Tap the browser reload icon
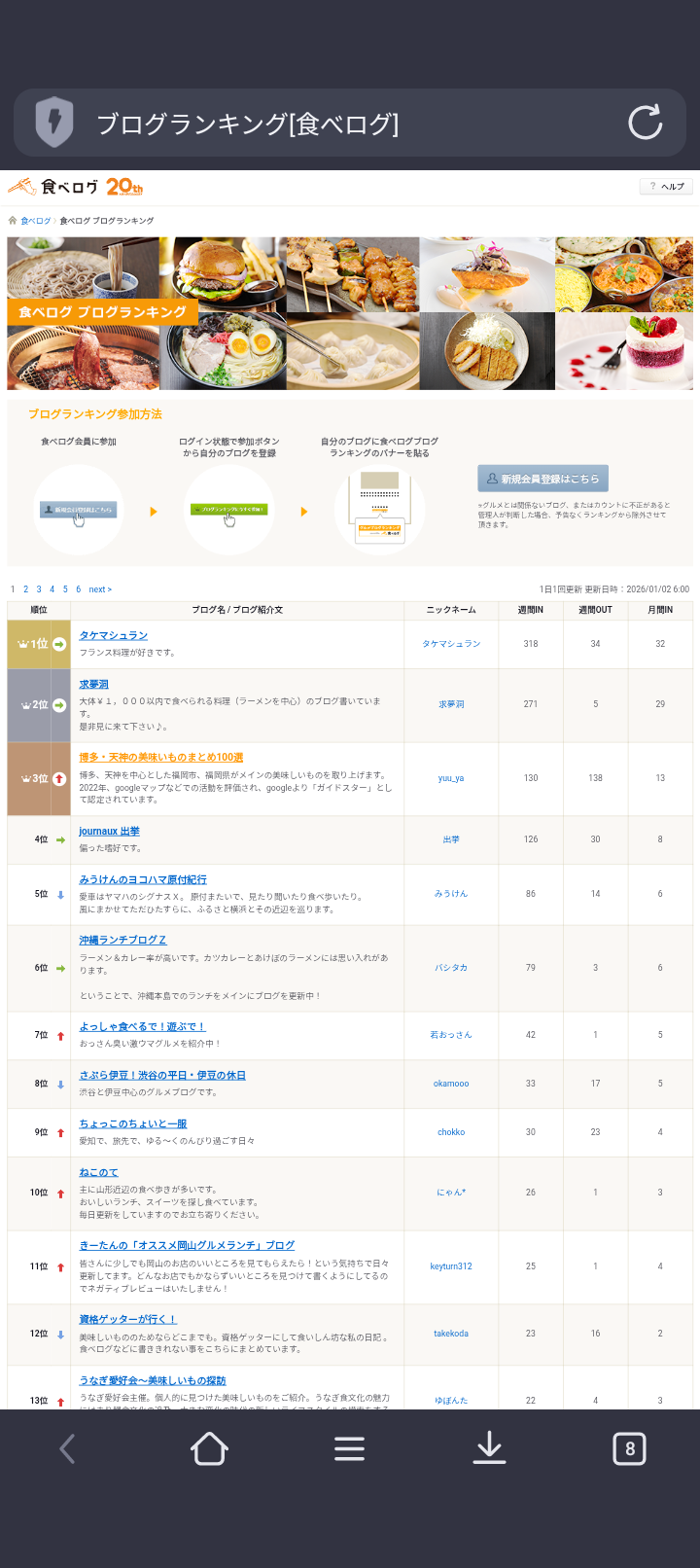 (645, 123)
